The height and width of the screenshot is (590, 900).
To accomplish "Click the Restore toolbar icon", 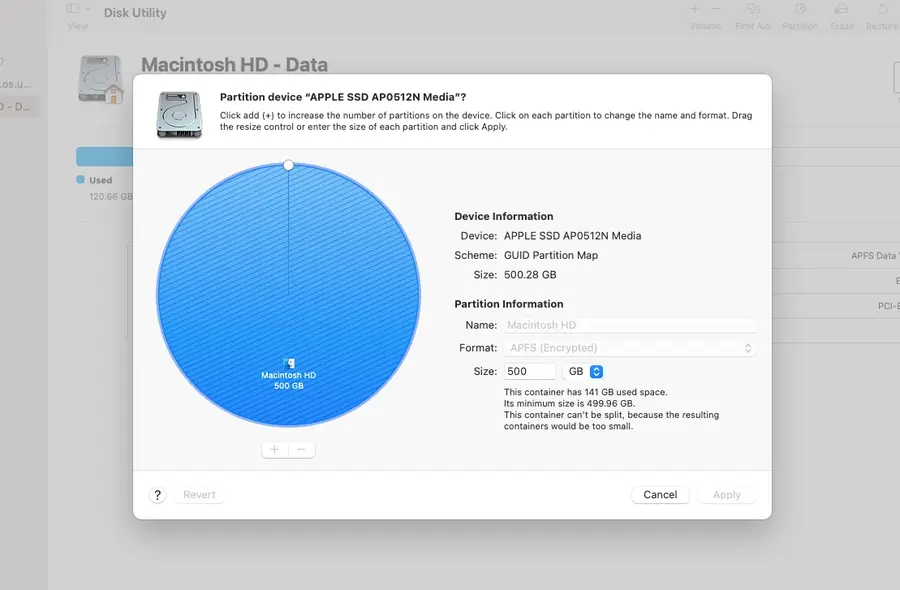I will (x=881, y=9).
